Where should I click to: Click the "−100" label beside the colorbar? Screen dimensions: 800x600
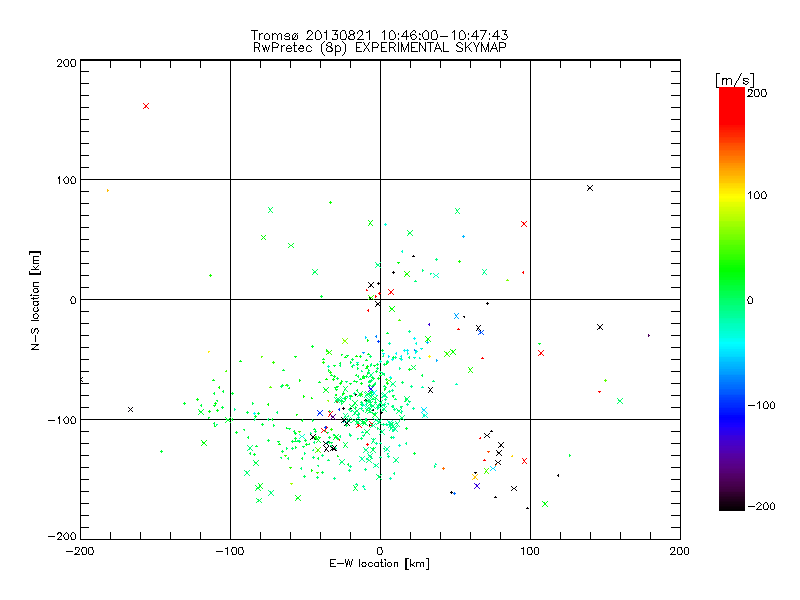762,406
